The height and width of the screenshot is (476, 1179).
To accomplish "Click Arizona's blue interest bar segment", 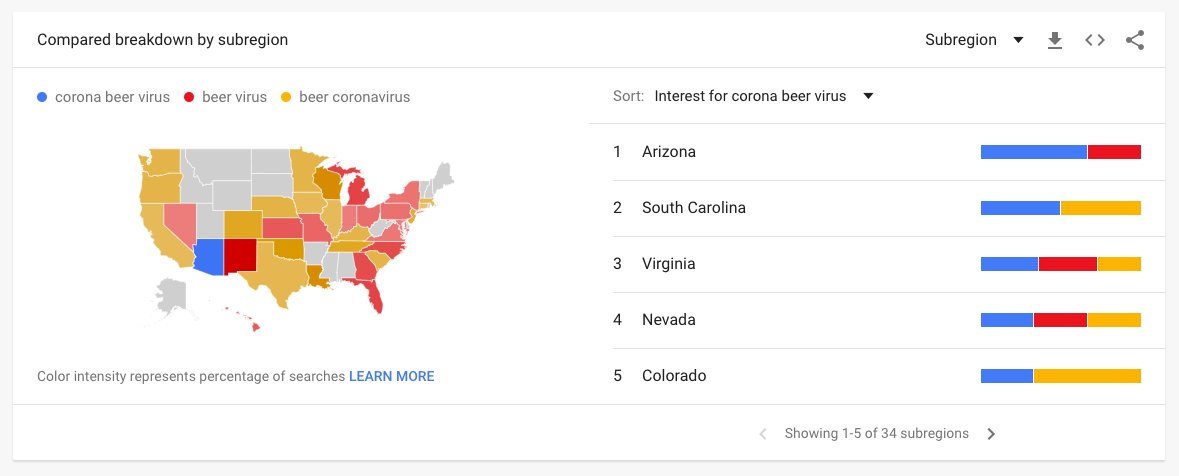I will tap(1034, 152).
